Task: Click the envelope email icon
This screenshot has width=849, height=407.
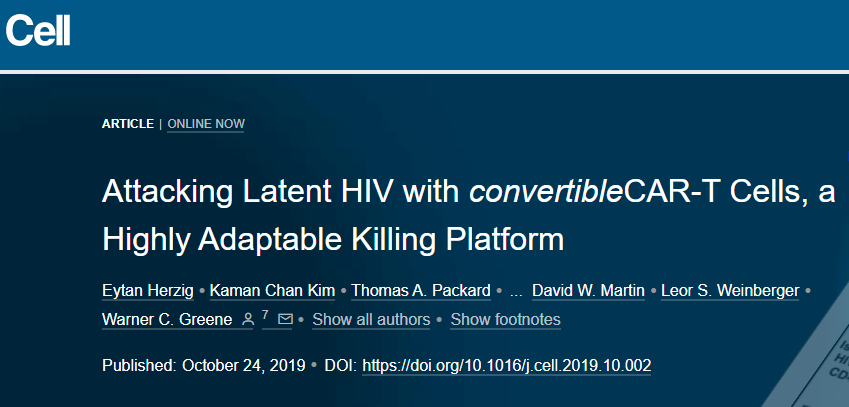Action: 285,319
